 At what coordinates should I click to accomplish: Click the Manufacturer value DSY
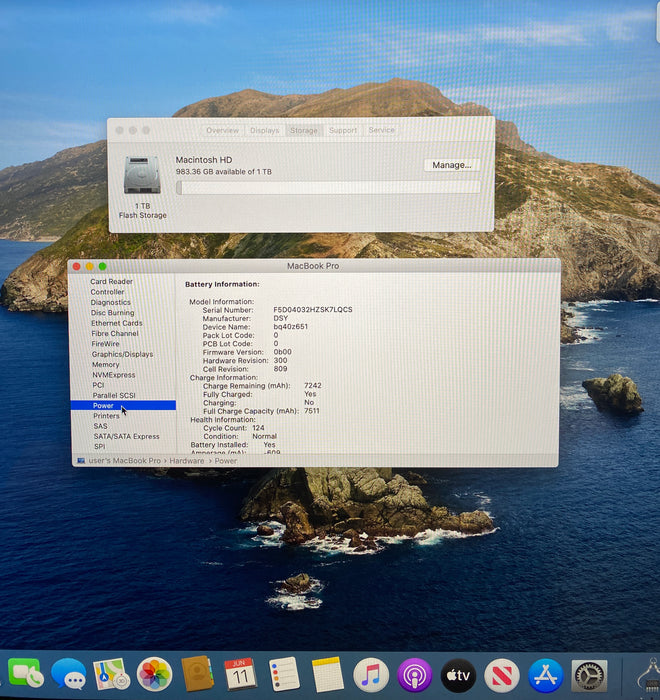280,318
